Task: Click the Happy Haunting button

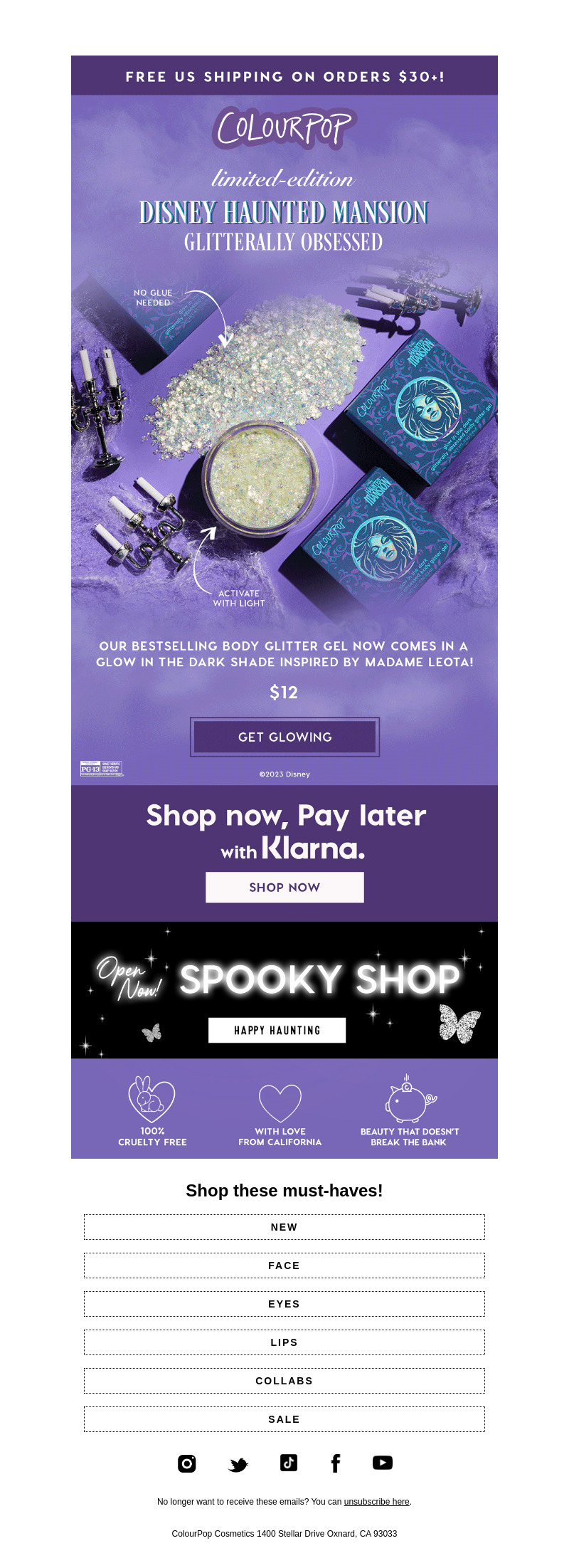Action: (x=277, y=1030)
